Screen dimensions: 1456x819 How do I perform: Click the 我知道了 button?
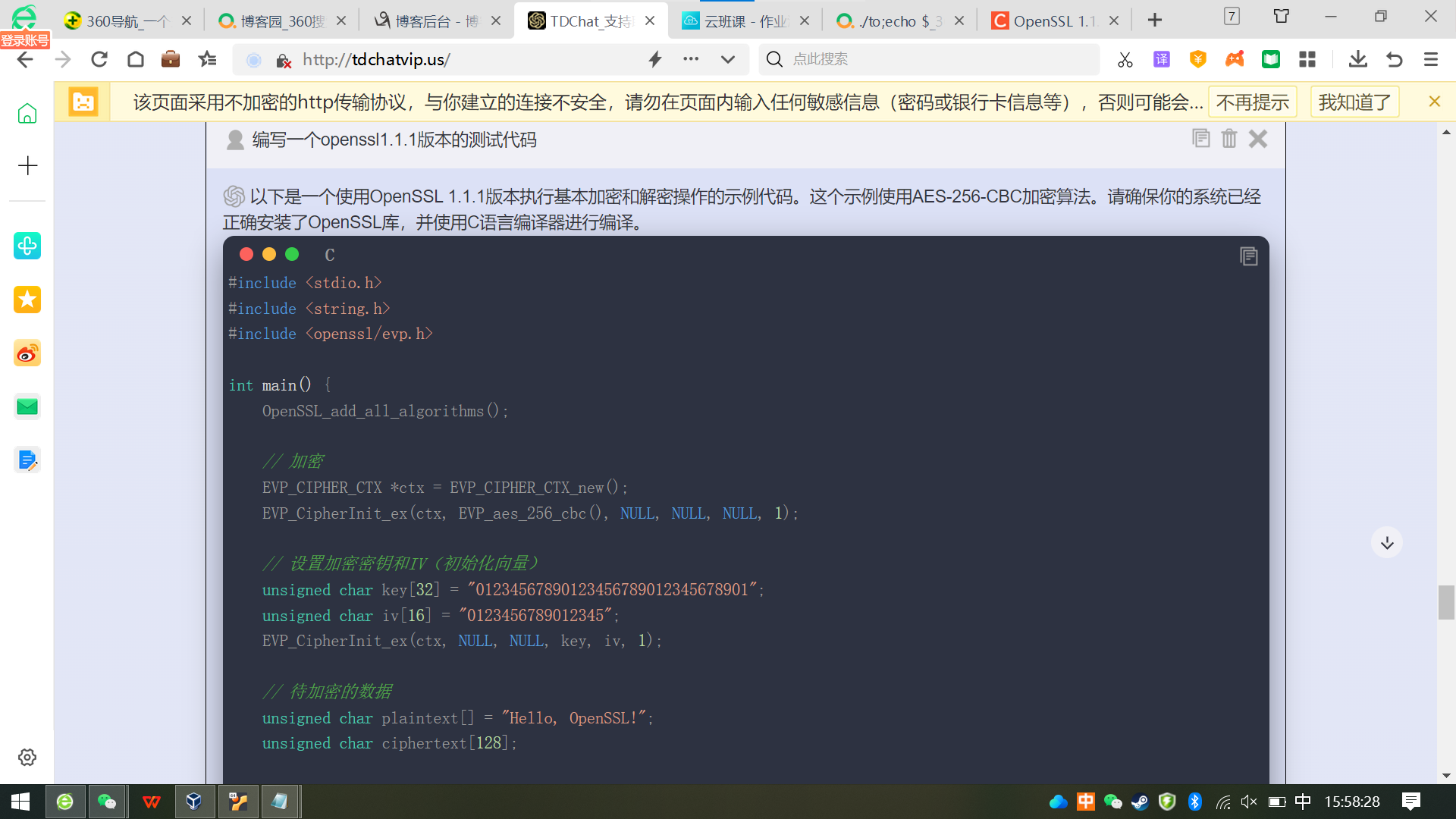(1354, 102)
